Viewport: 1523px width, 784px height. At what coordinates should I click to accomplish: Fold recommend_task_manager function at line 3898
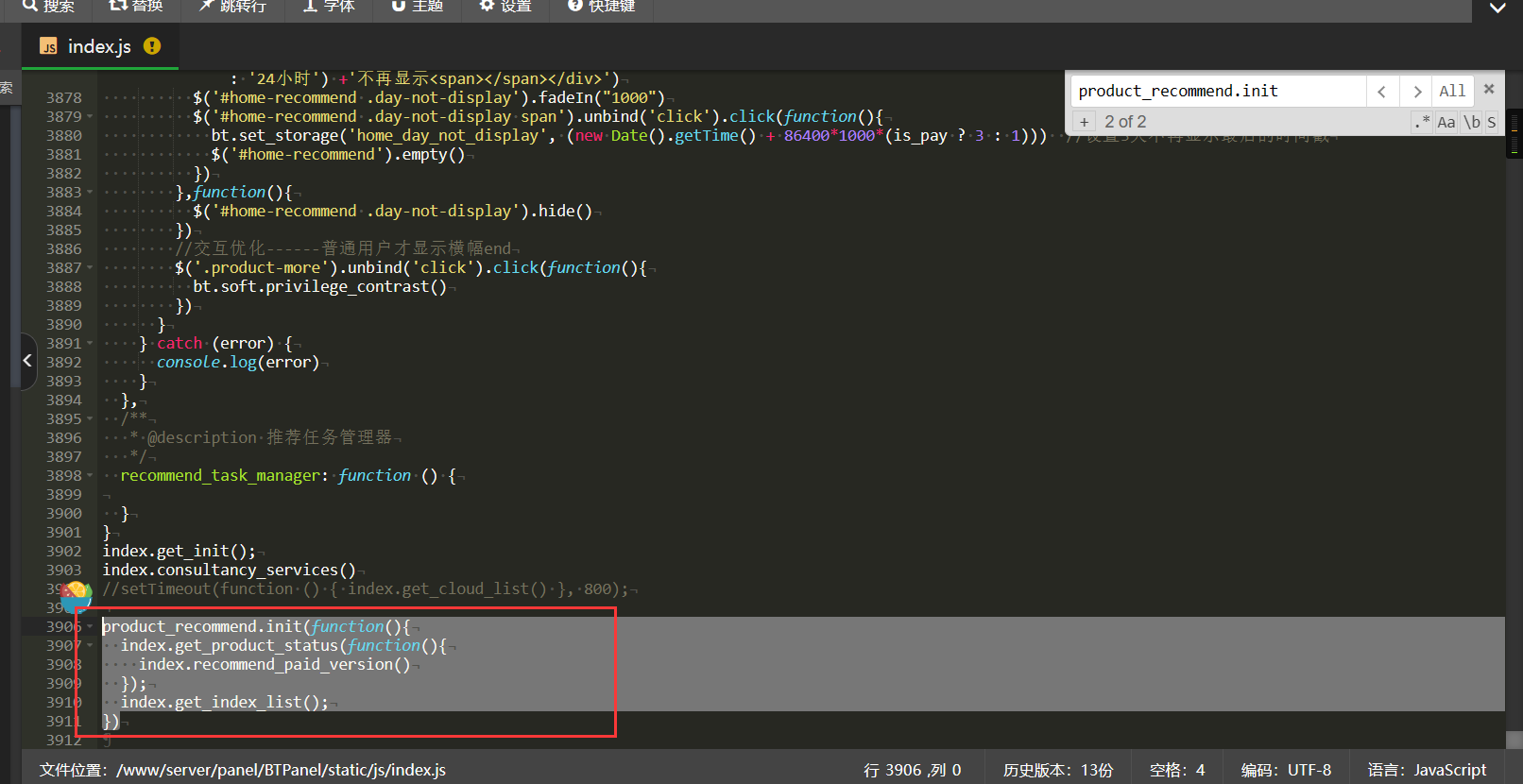pos(90,475)
